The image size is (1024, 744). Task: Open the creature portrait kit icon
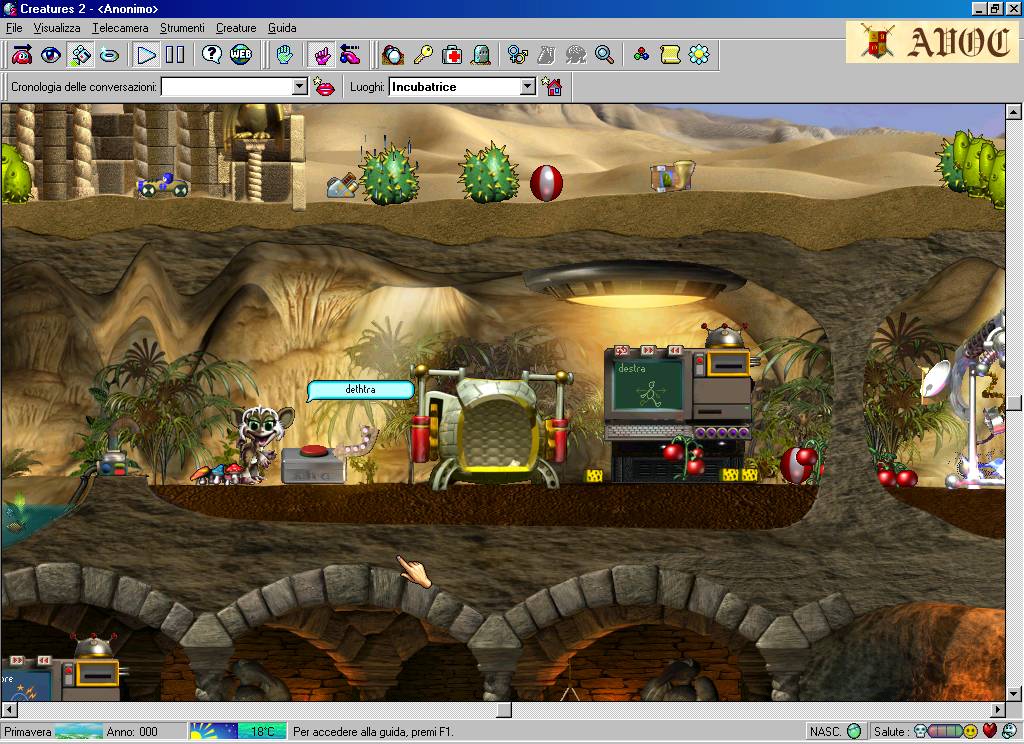(x=393, y=55)
